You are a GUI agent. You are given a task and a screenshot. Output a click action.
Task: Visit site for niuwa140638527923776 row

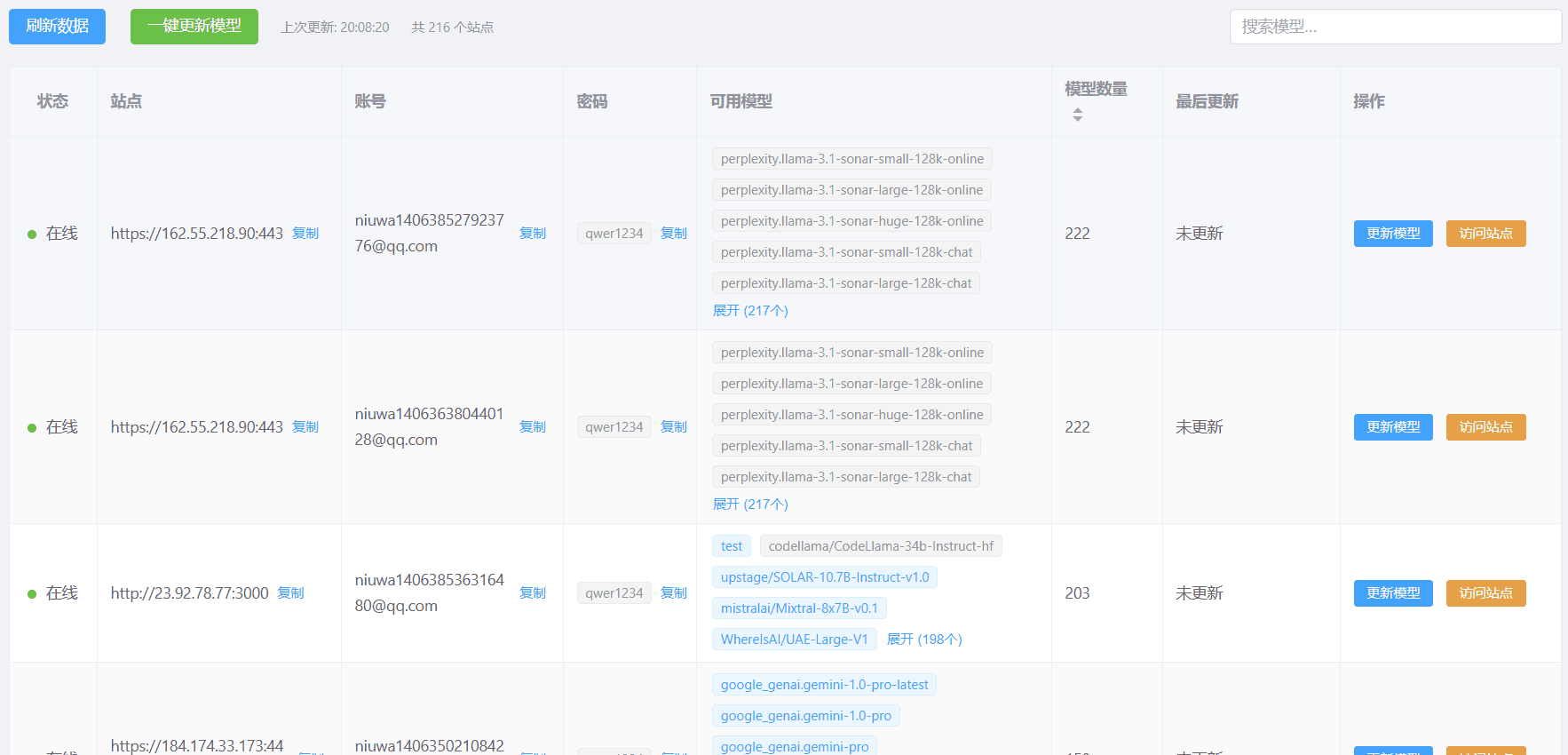(x=1485, y=234)
